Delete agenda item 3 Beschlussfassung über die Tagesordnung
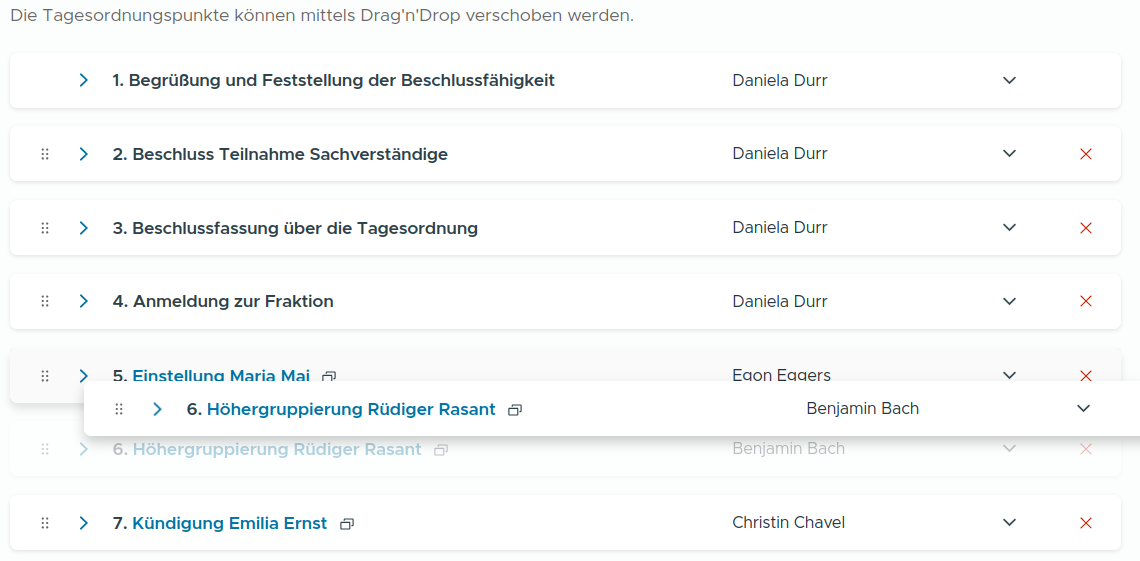Screen dimensions: 1140x561 pos(1086,228)
